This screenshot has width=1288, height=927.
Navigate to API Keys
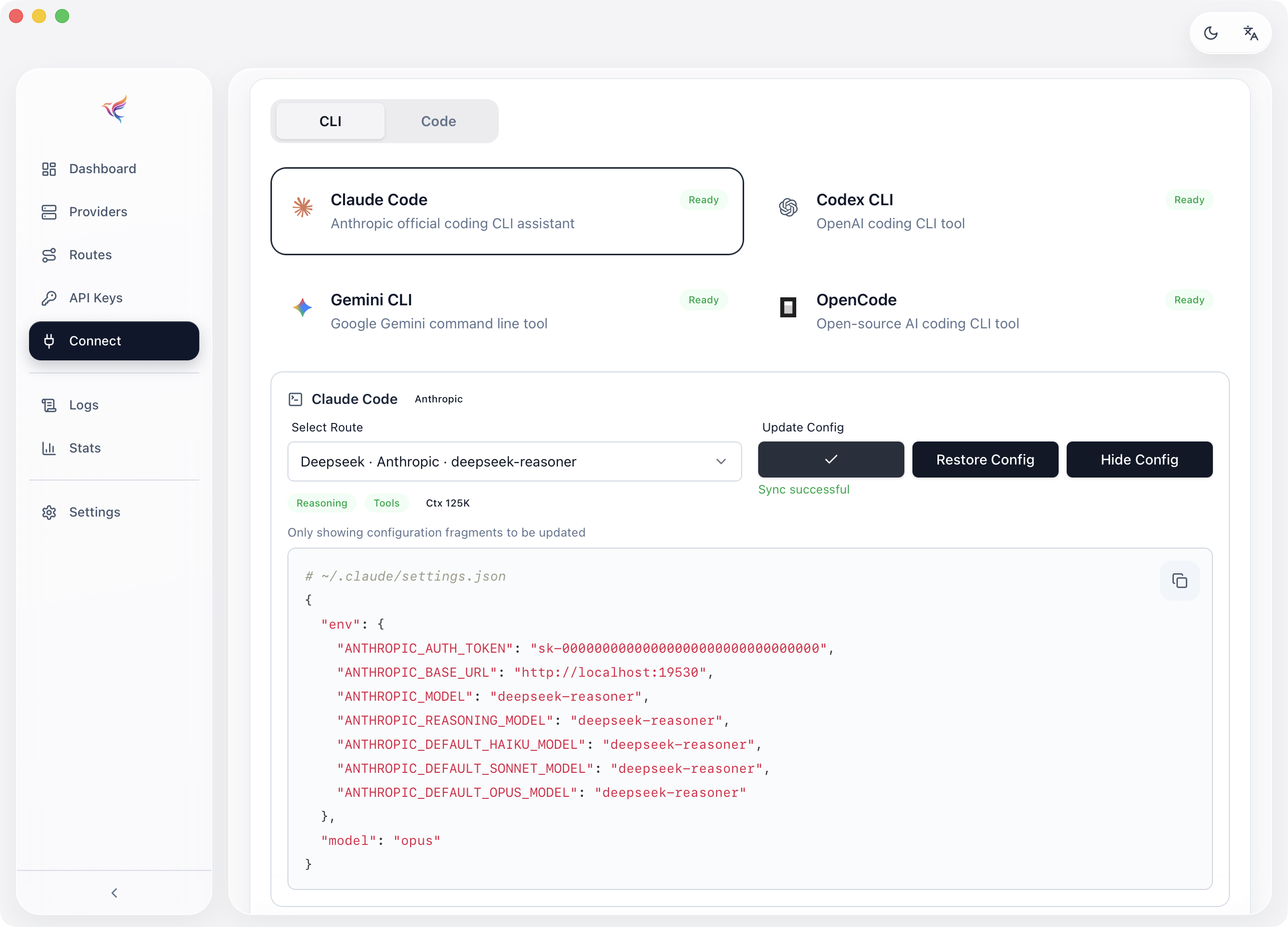click(x=114, y=298)
